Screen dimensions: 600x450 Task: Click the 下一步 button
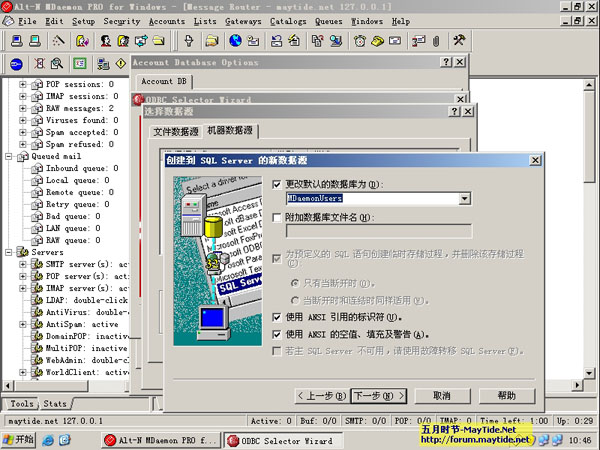point(380,395)
